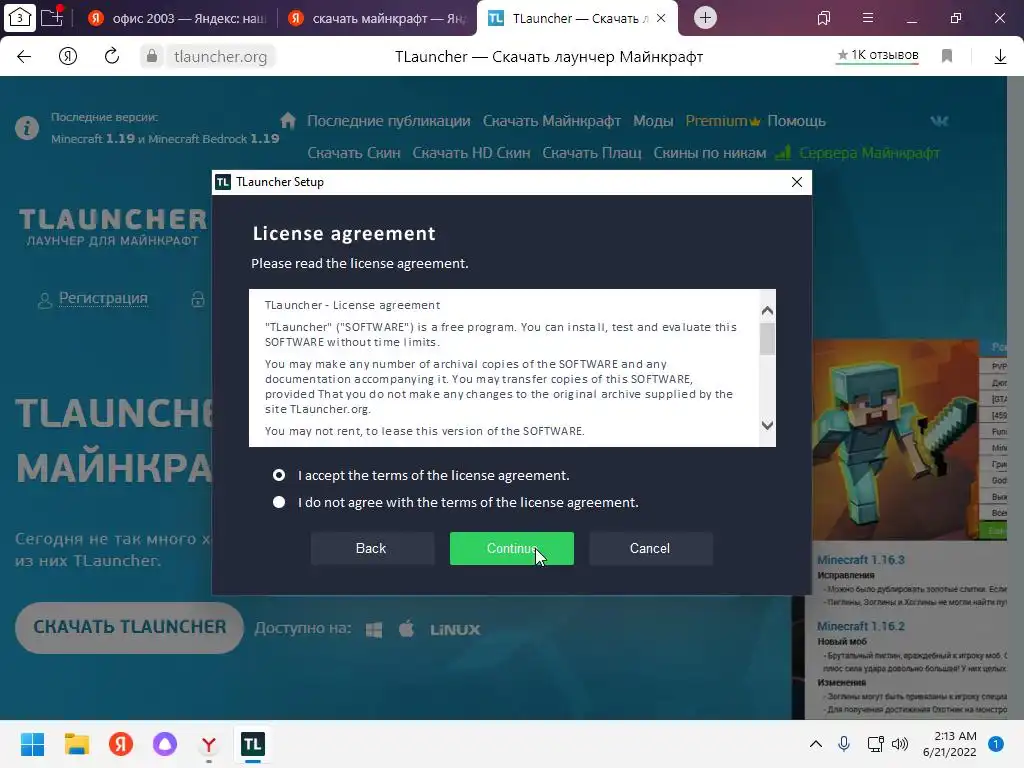The image size is (1024, 768).
Task: Click the Apple platform icon
Action: (406, 629)
